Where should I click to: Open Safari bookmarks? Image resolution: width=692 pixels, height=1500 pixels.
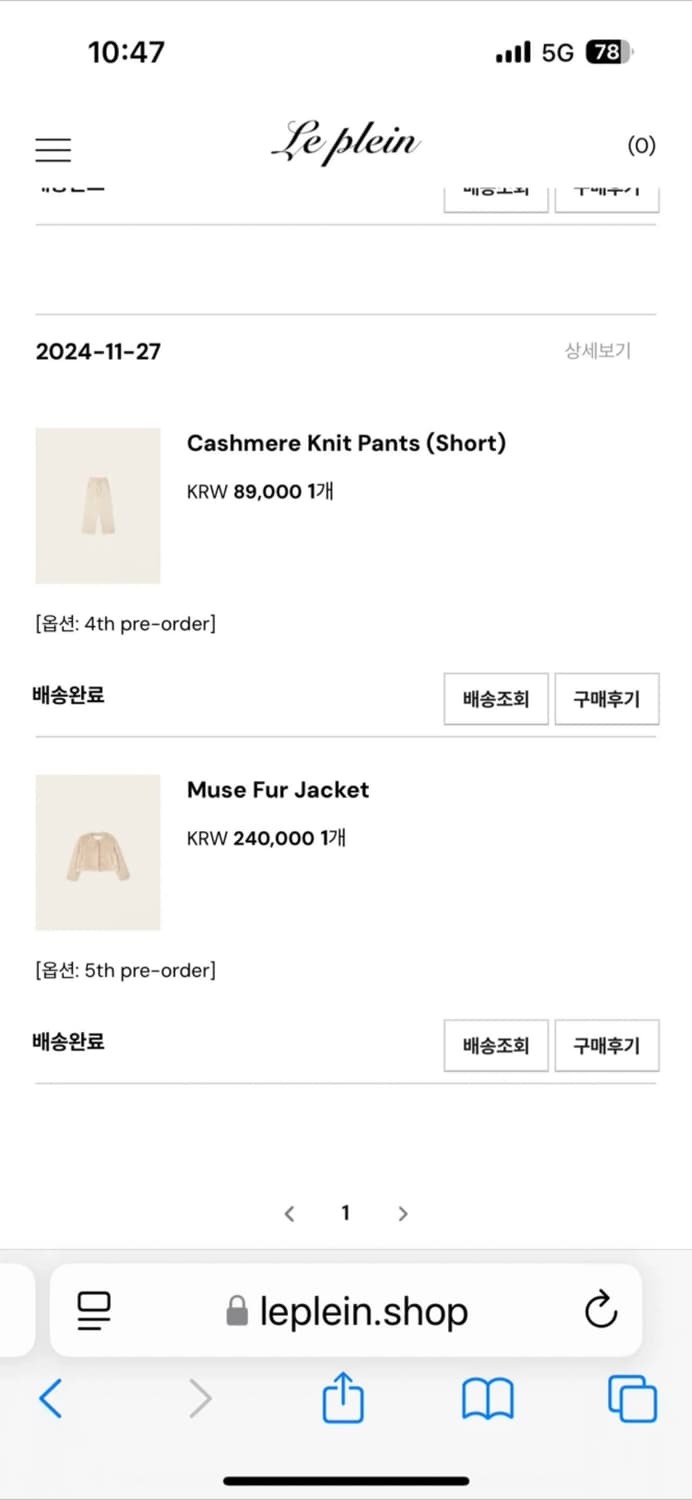[x=487, y=1398]
